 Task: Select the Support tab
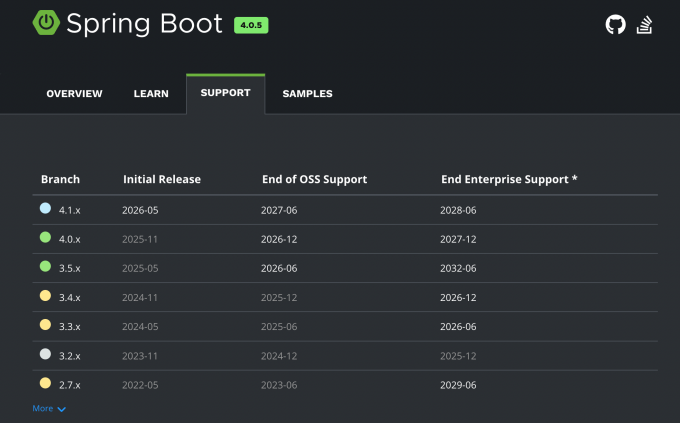(x=226, y=93)
